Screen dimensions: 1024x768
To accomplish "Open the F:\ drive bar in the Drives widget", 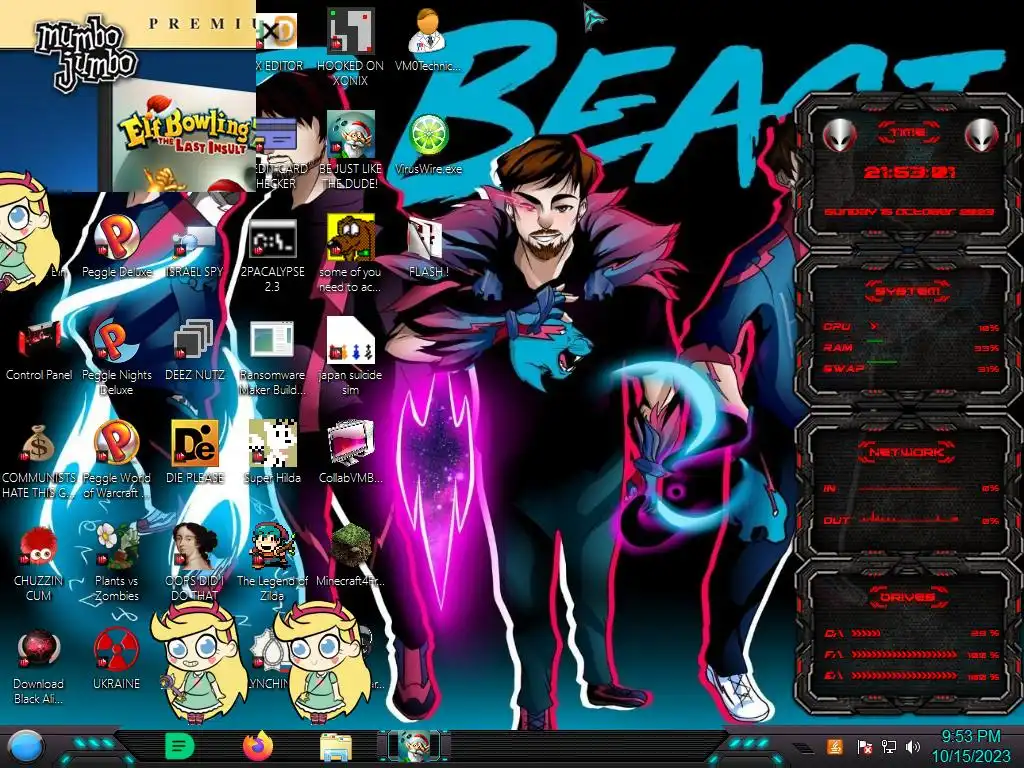I will [911, 654].
